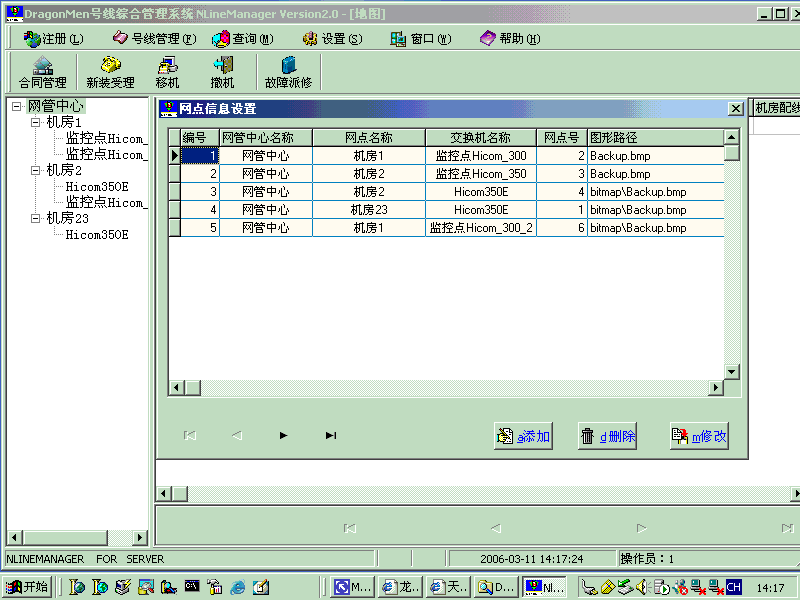Select Hicom350E under 机房2 in tree
This screenshot has height=600, width=800.
(x=97, y=187)
